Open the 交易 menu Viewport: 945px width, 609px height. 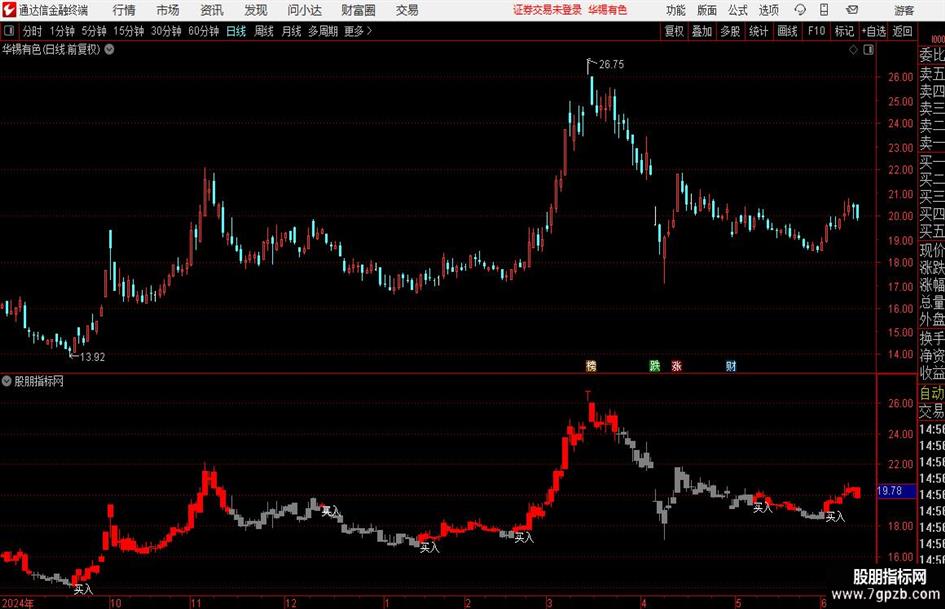pyautogui.click(x=407, y=10)
